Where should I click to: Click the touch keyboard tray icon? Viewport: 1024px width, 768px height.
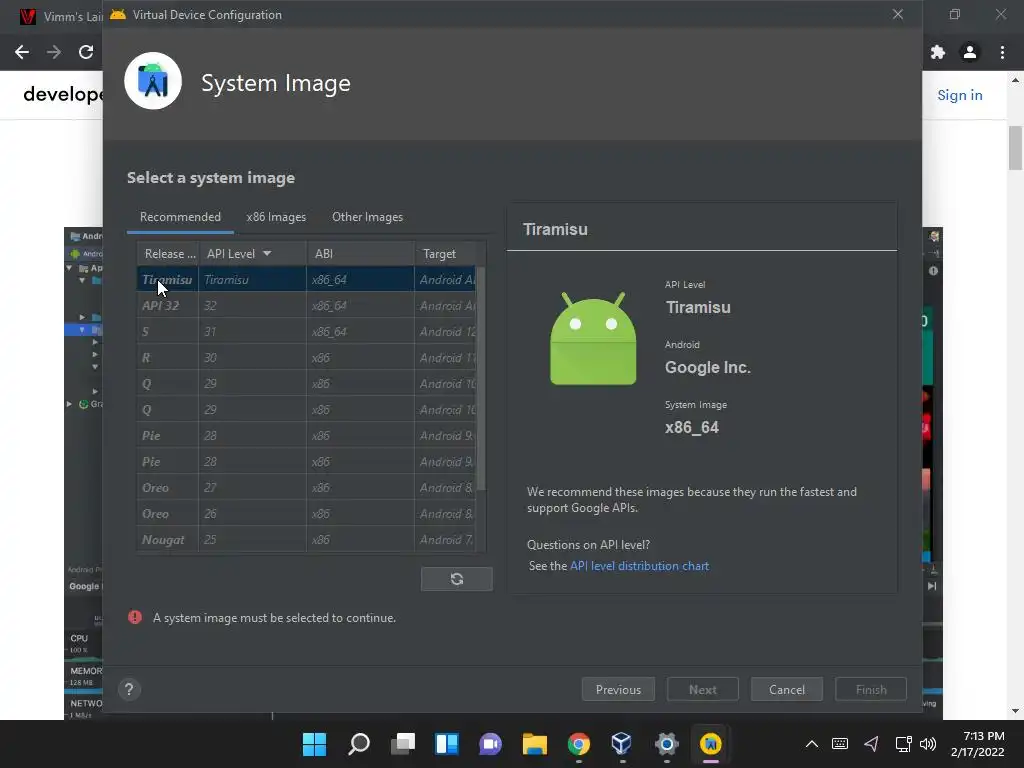[840, 744]
